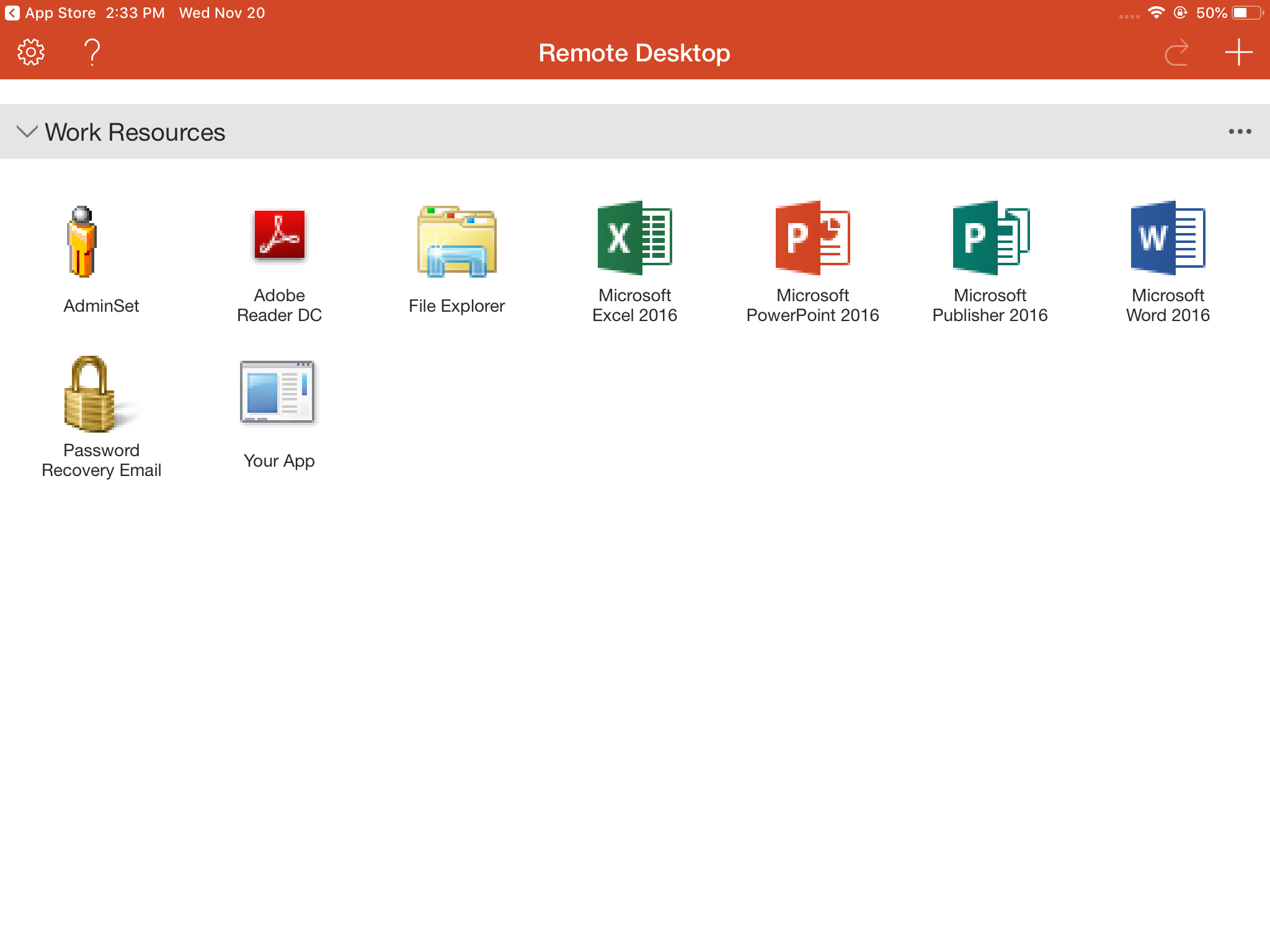The height and width of the screenshot is (952, 1270).
Task: Tap the App Store back arrow
Action: [x=12, y=13]
